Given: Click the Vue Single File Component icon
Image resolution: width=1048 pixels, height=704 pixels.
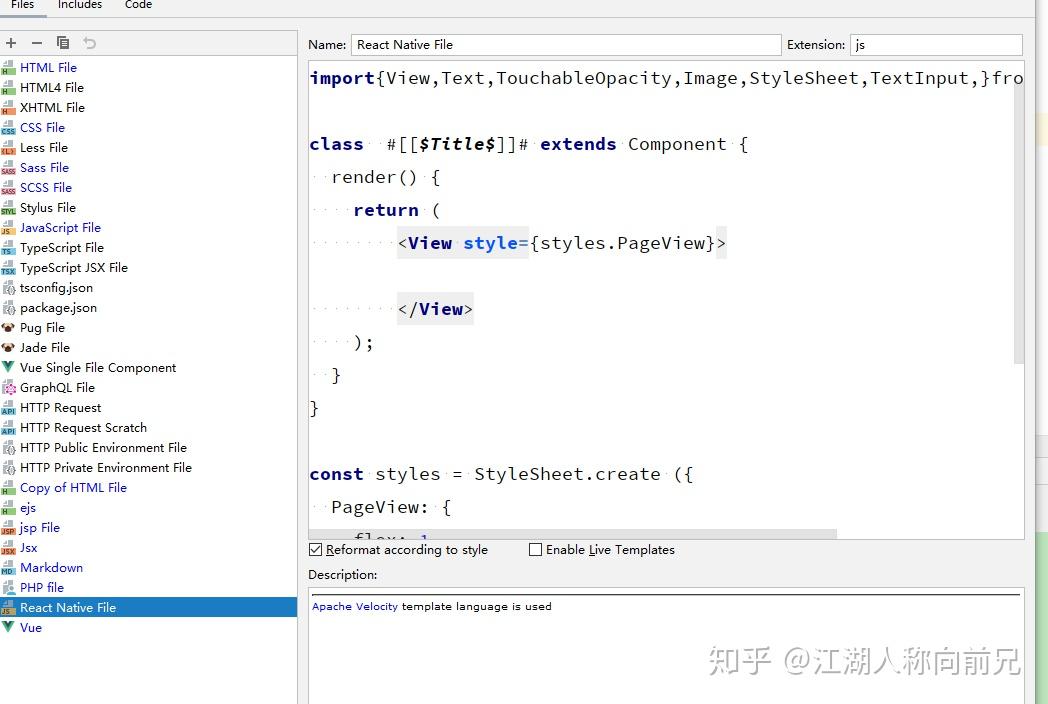Looking at the screenshot, I should tap(8, 367).
